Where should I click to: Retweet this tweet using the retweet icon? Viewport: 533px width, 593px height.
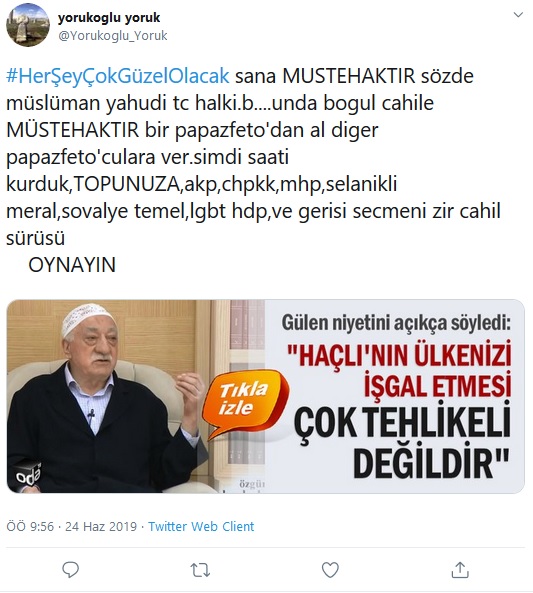tap(200, 570)
